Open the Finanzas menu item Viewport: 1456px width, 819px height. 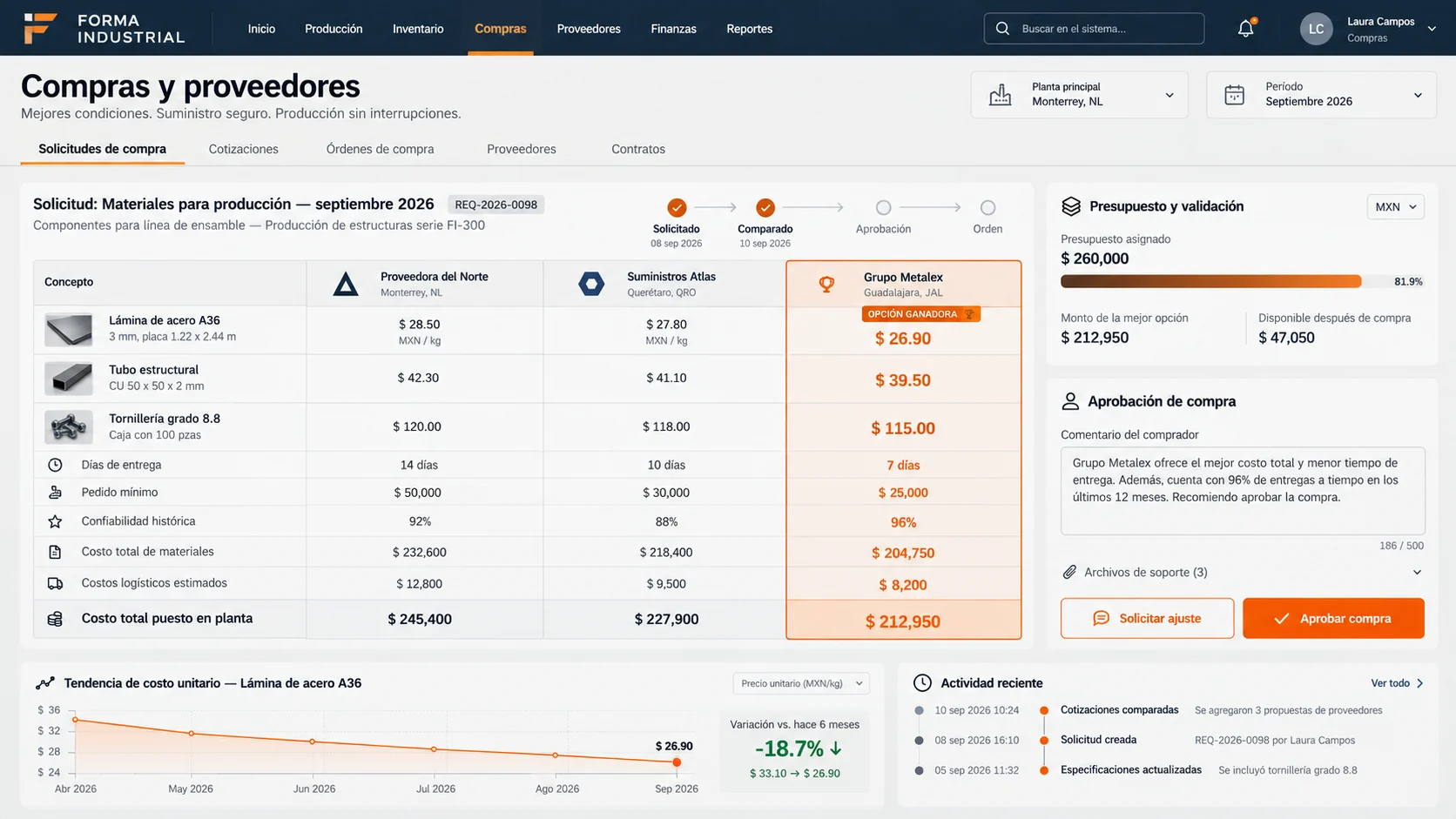pyautogui.click(x=673, y=29)
